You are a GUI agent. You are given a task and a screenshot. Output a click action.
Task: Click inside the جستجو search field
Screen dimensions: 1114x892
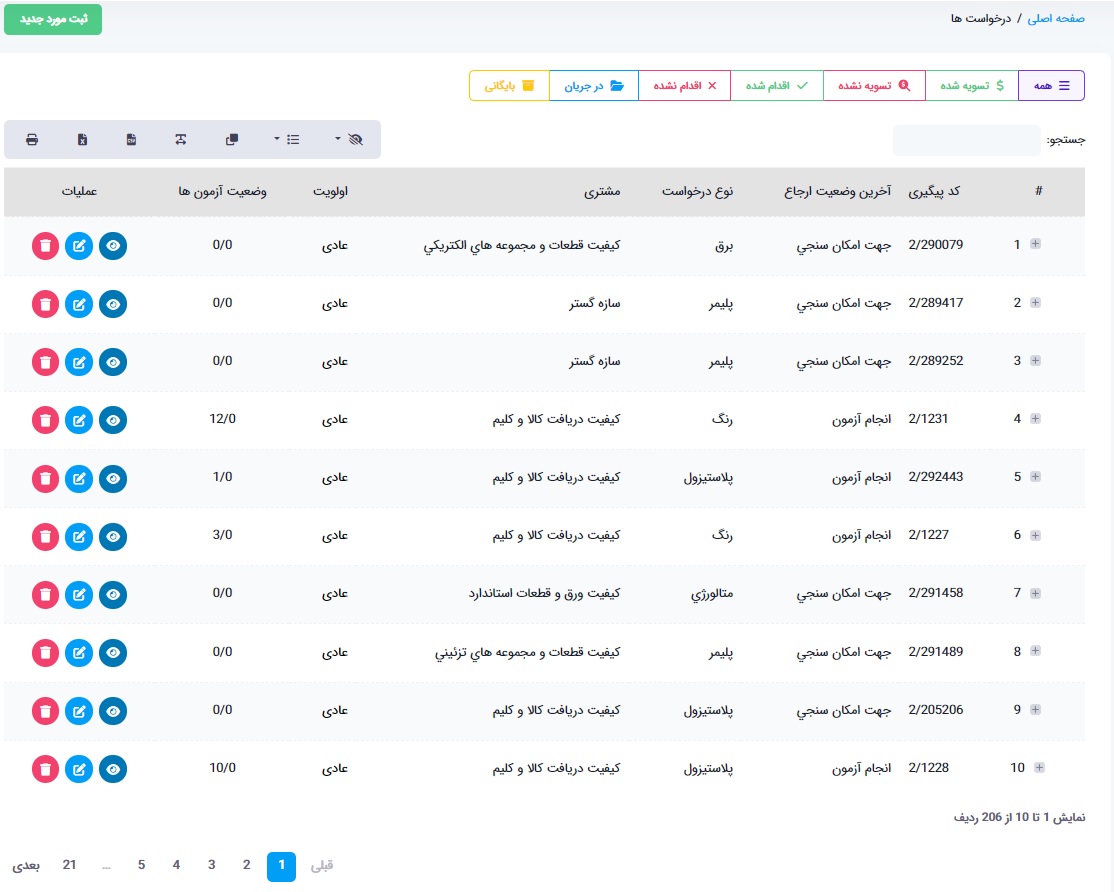point(967,140)
